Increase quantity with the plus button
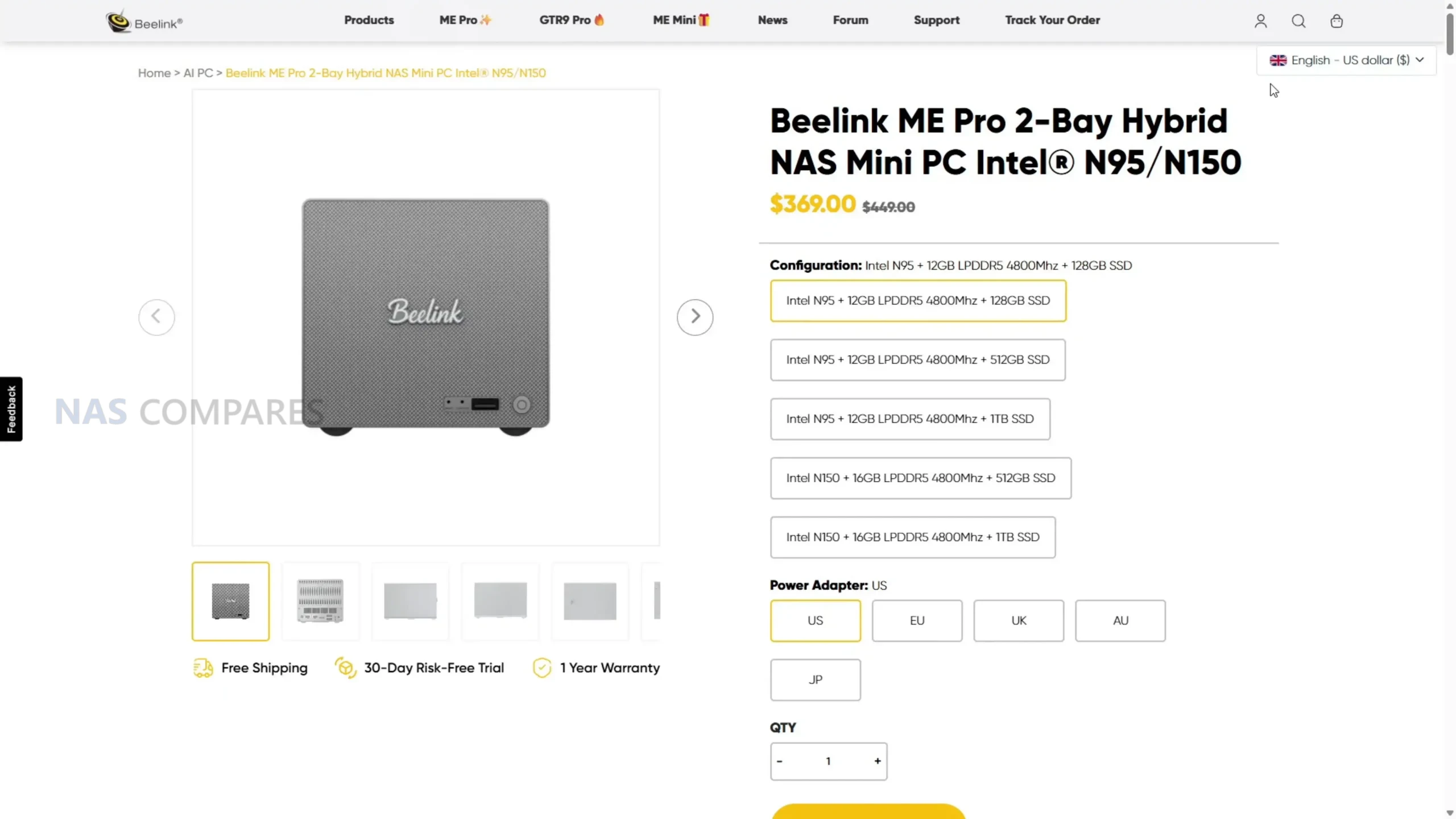 click(878, 761)
